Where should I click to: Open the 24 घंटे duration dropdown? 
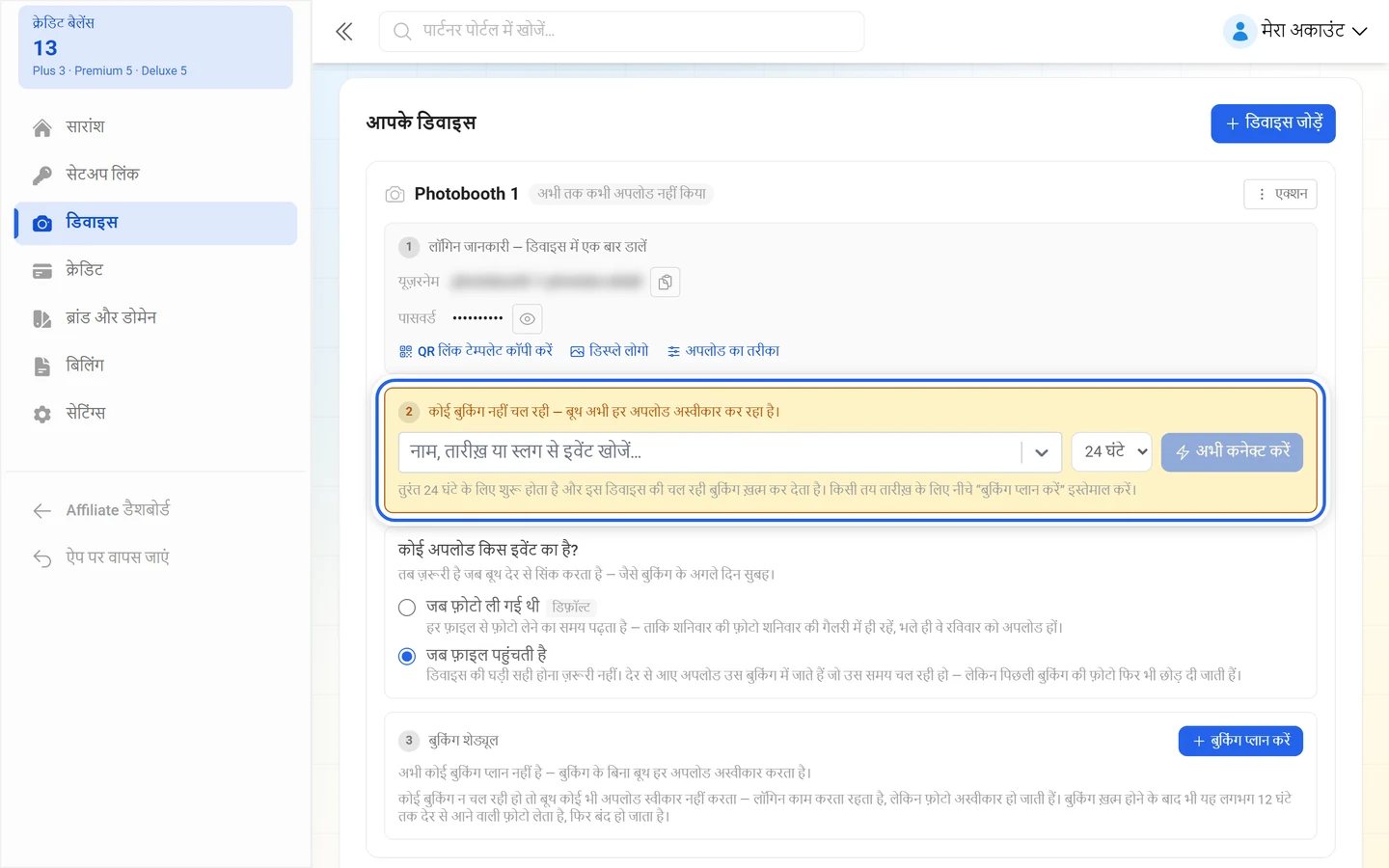[x=1112, y=451]
